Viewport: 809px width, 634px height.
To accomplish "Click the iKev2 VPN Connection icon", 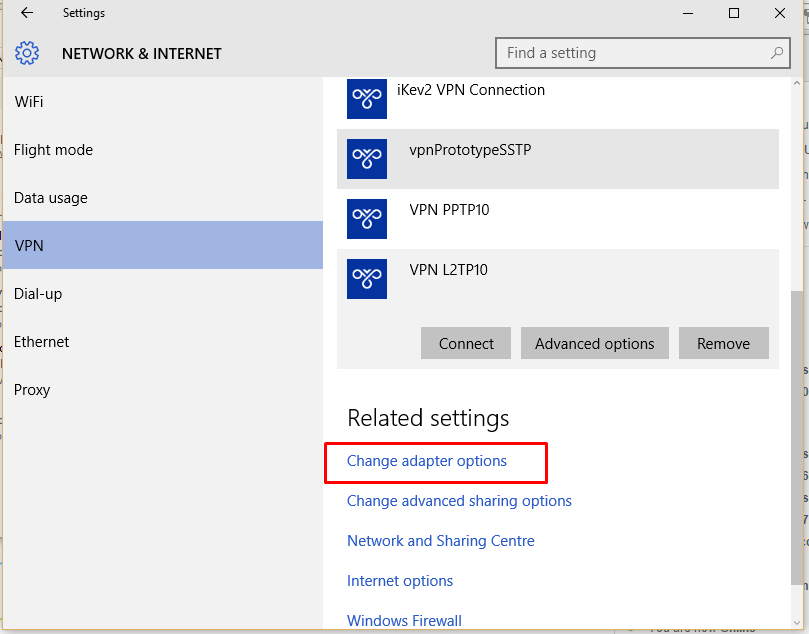I will tap(367, 98).
